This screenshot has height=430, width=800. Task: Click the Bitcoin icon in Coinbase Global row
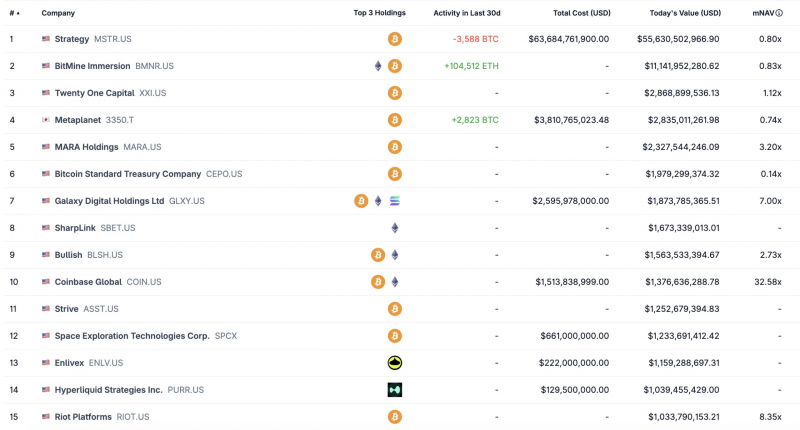[x=378, y=282]
